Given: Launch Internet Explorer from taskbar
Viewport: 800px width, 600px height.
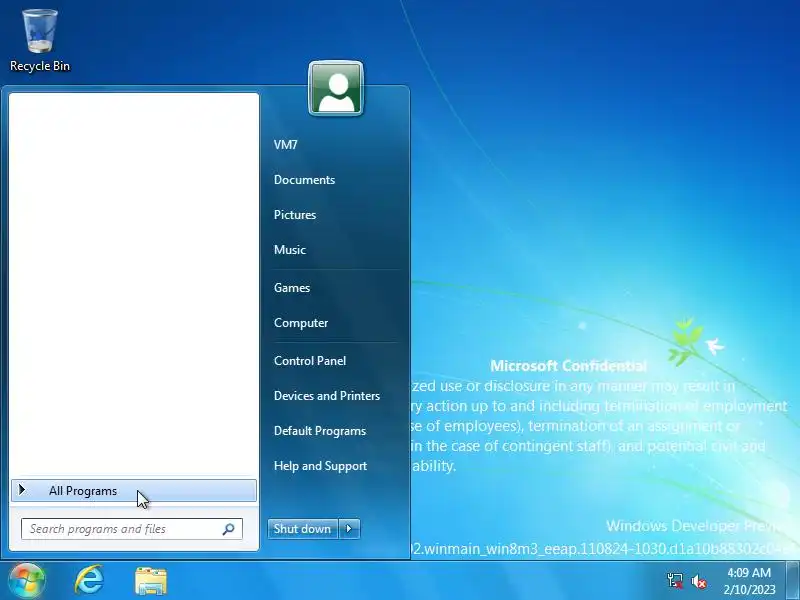Looking at the screenshot, I should pos(89,580).
